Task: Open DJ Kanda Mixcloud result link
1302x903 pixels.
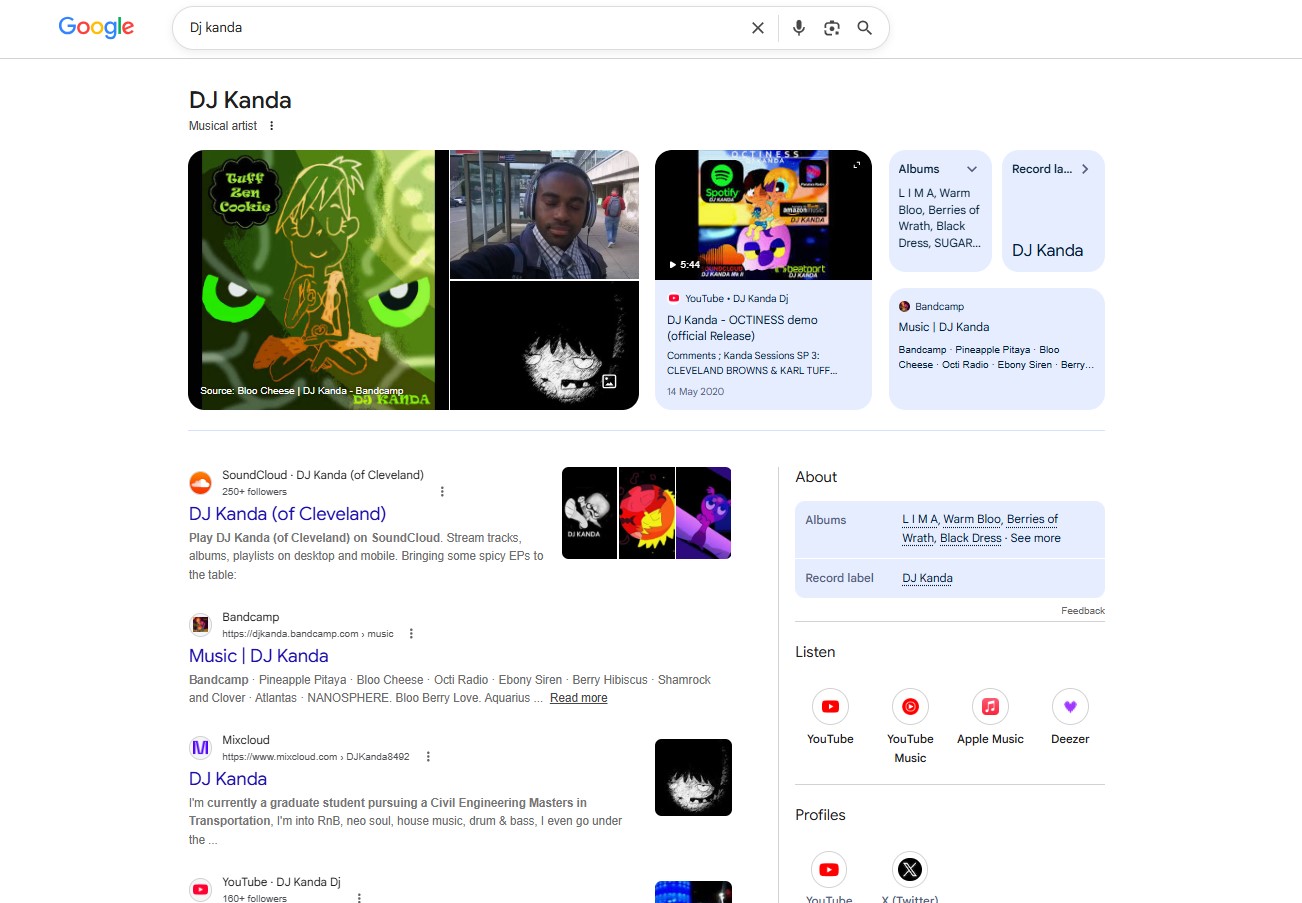Action: point(228,779)
